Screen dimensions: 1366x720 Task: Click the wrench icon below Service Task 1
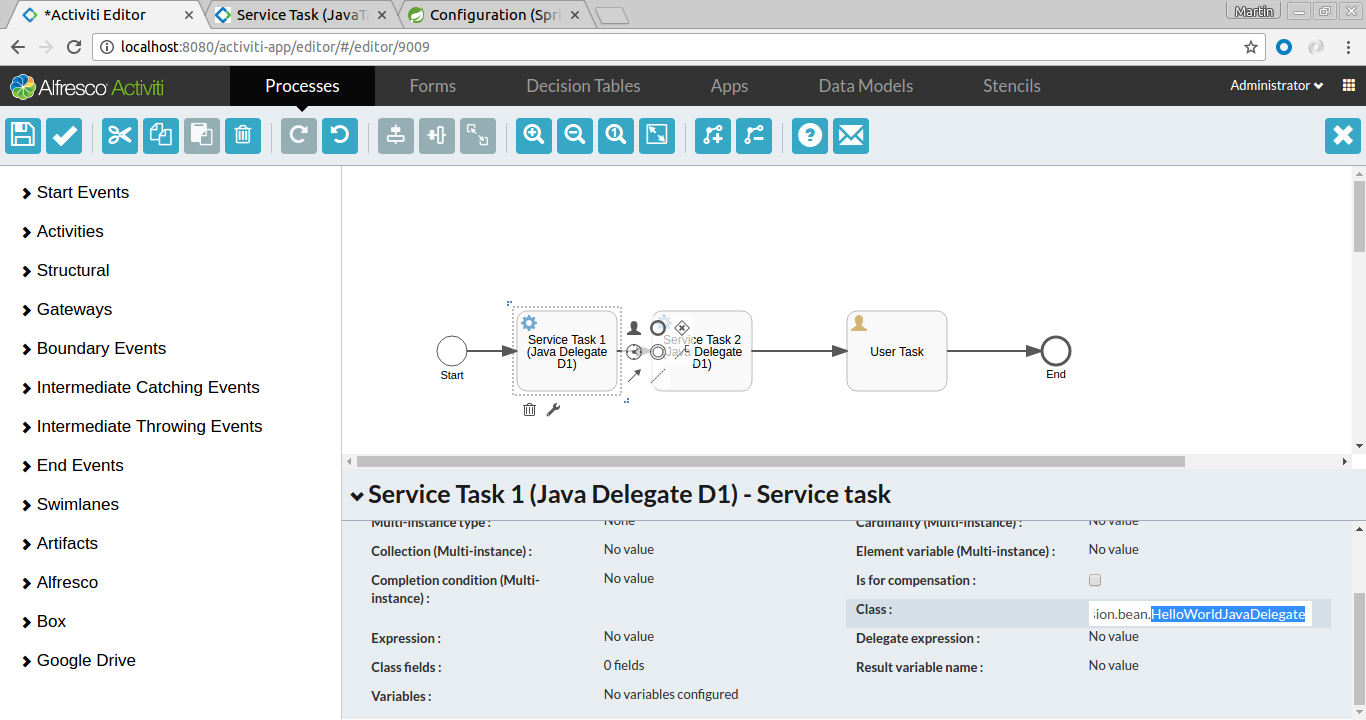(x=553, y=409)
